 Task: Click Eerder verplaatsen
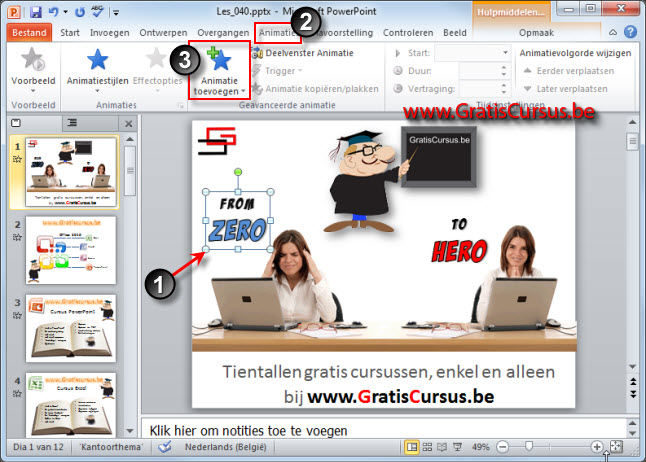pos(569,71)
